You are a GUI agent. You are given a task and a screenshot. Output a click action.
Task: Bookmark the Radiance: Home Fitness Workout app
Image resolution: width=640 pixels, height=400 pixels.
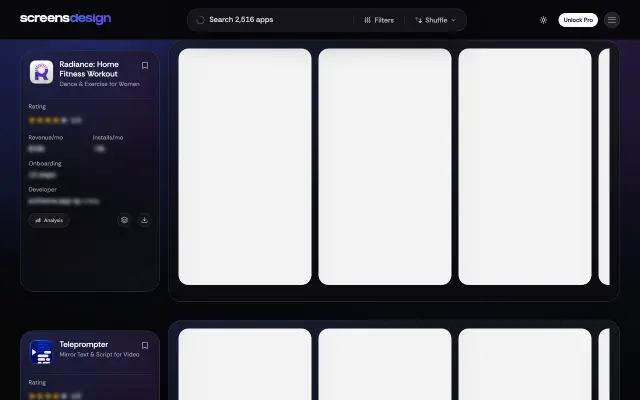tap(144, 65)
